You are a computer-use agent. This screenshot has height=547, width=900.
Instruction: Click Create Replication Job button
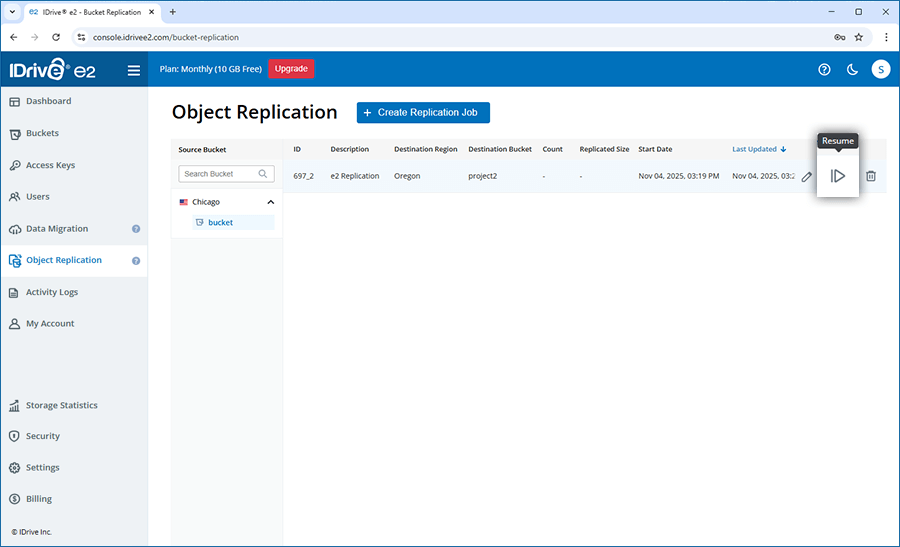tap(423, 113)
